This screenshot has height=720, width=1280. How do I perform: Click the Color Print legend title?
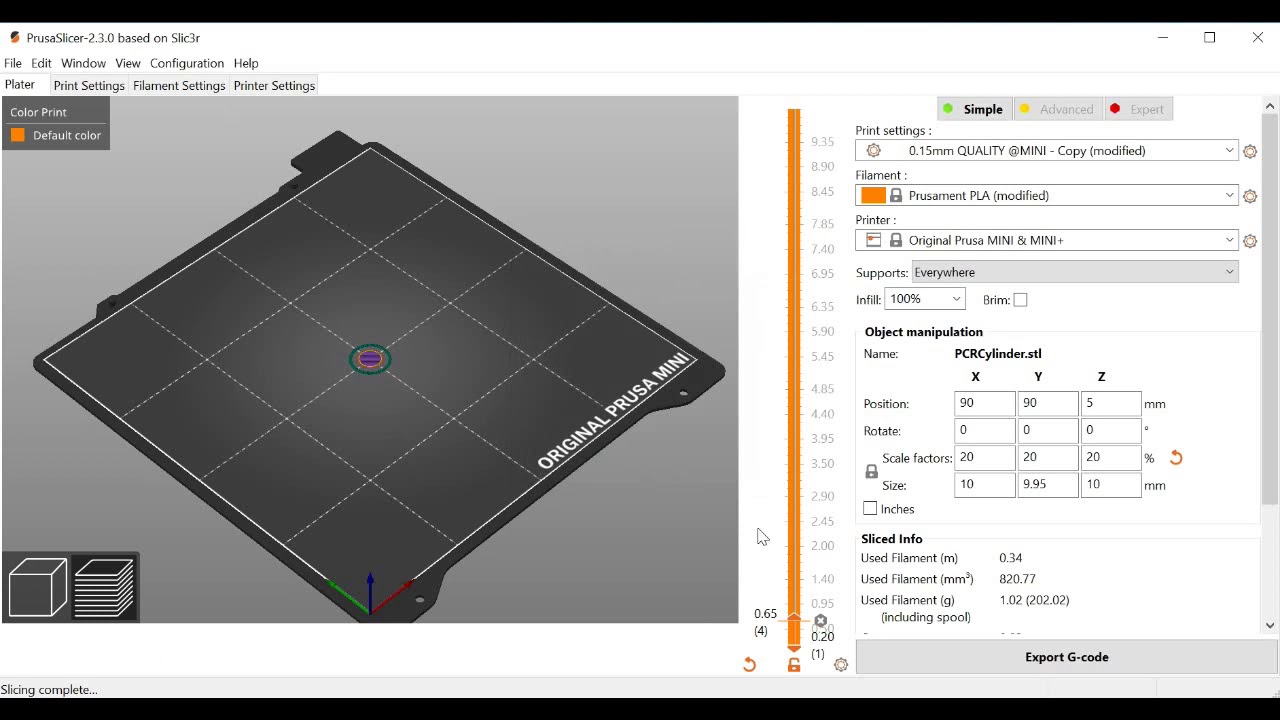coord(39,113)
